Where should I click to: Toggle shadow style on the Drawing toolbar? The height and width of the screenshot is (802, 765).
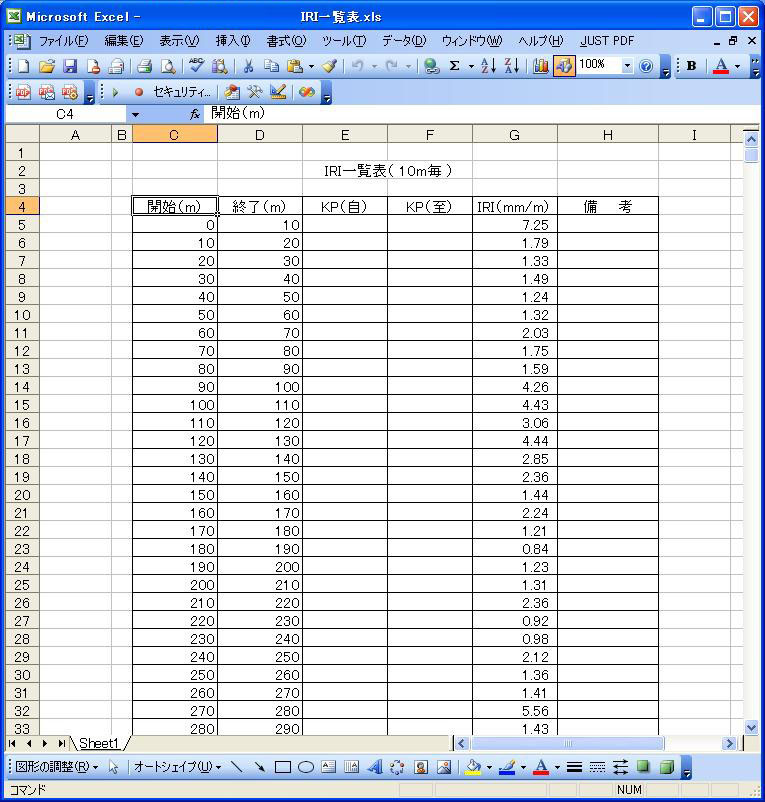click(x=643, y=767)
